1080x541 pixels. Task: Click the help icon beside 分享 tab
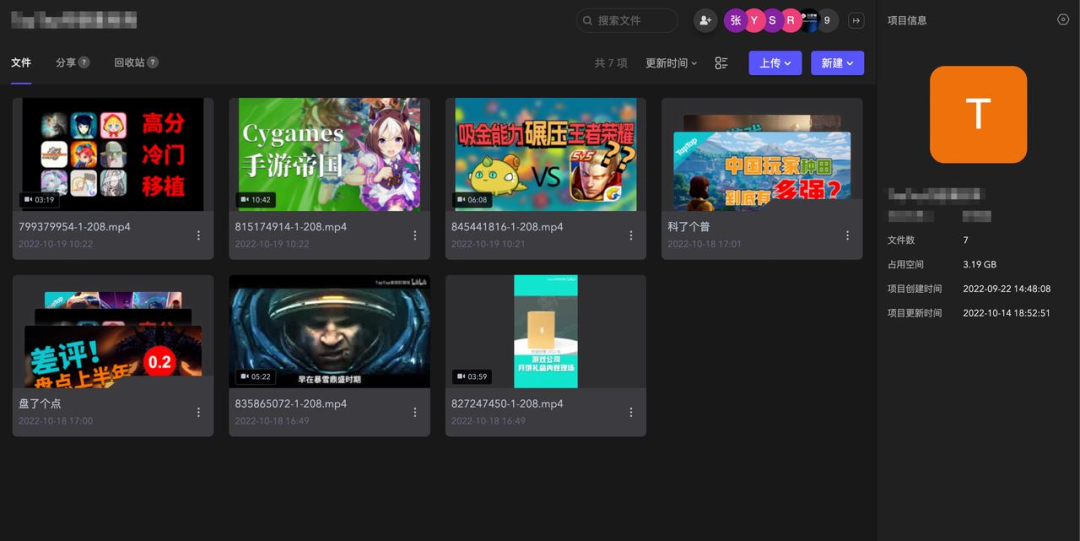[84, 62]
